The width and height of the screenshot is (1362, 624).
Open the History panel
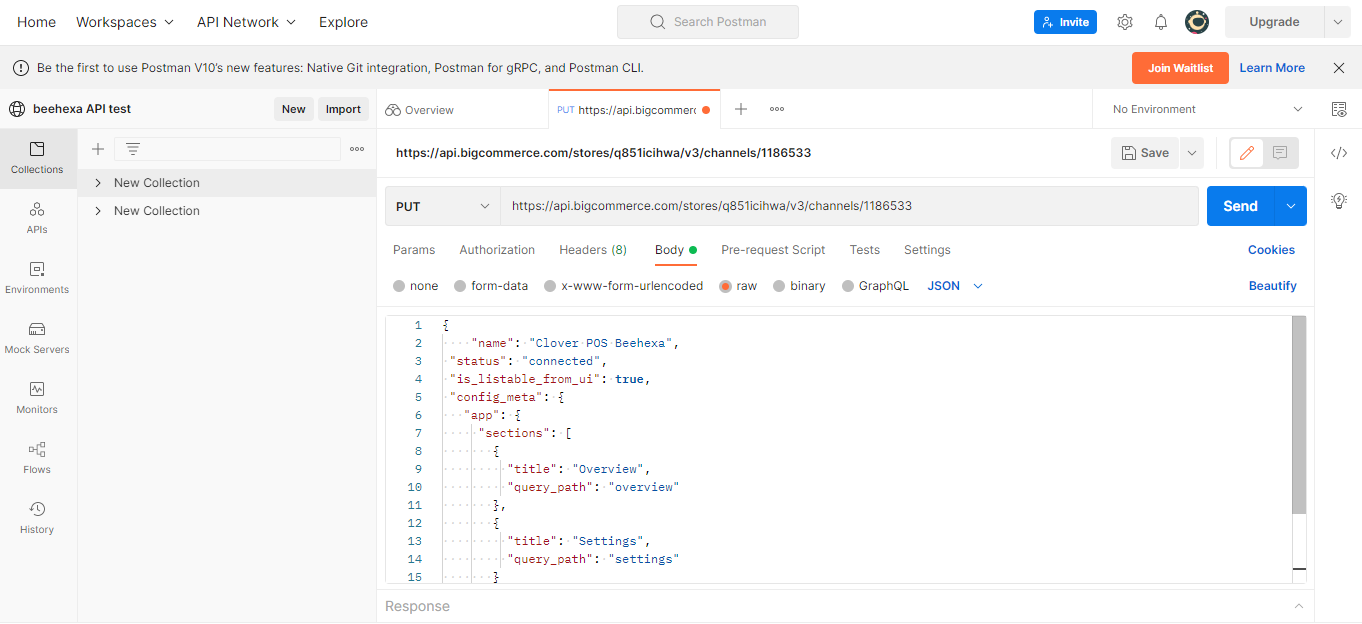pos(37,518)
